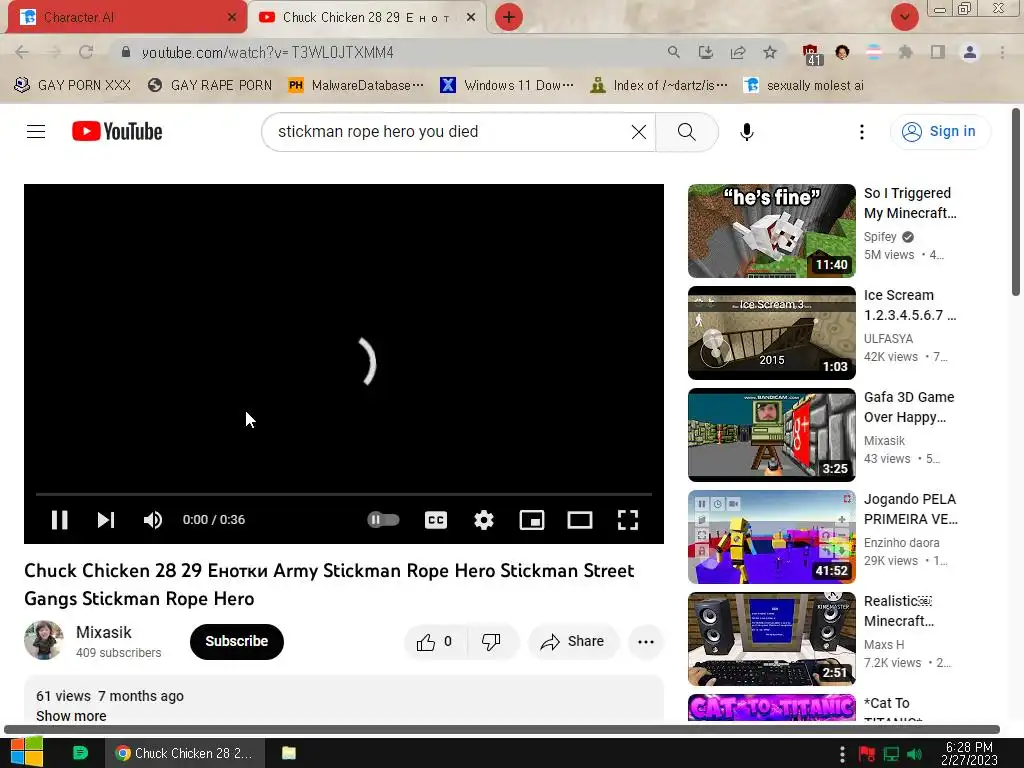Click the video progress bar

pyautogui.click(x=344, y=494)
